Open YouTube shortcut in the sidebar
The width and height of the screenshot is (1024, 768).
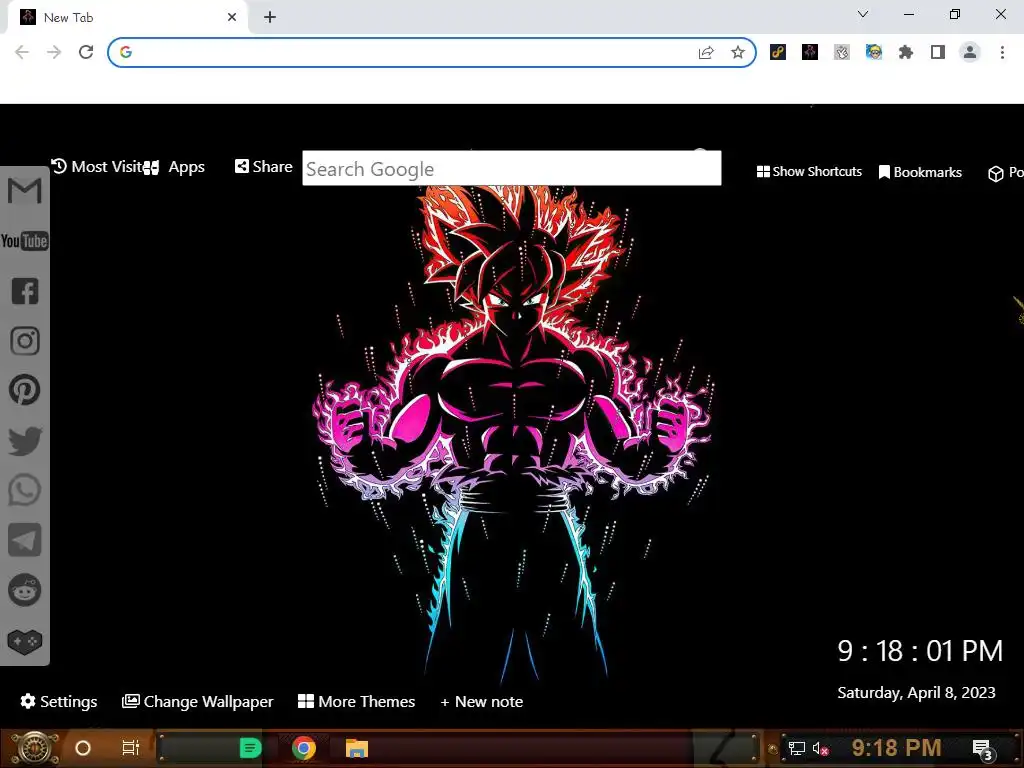coord(25,241)
